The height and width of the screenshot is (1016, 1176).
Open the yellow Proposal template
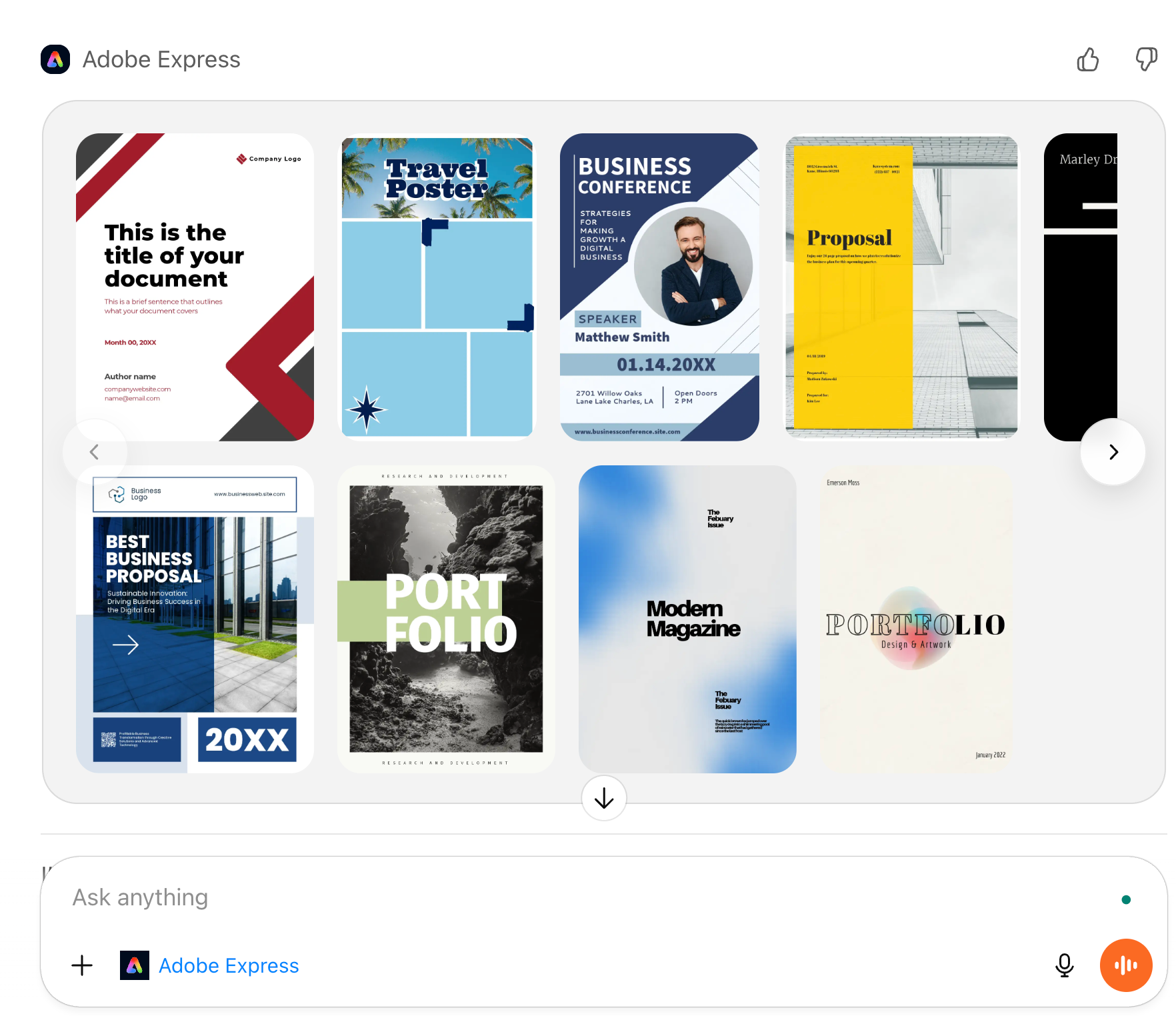tap(901, 287)
